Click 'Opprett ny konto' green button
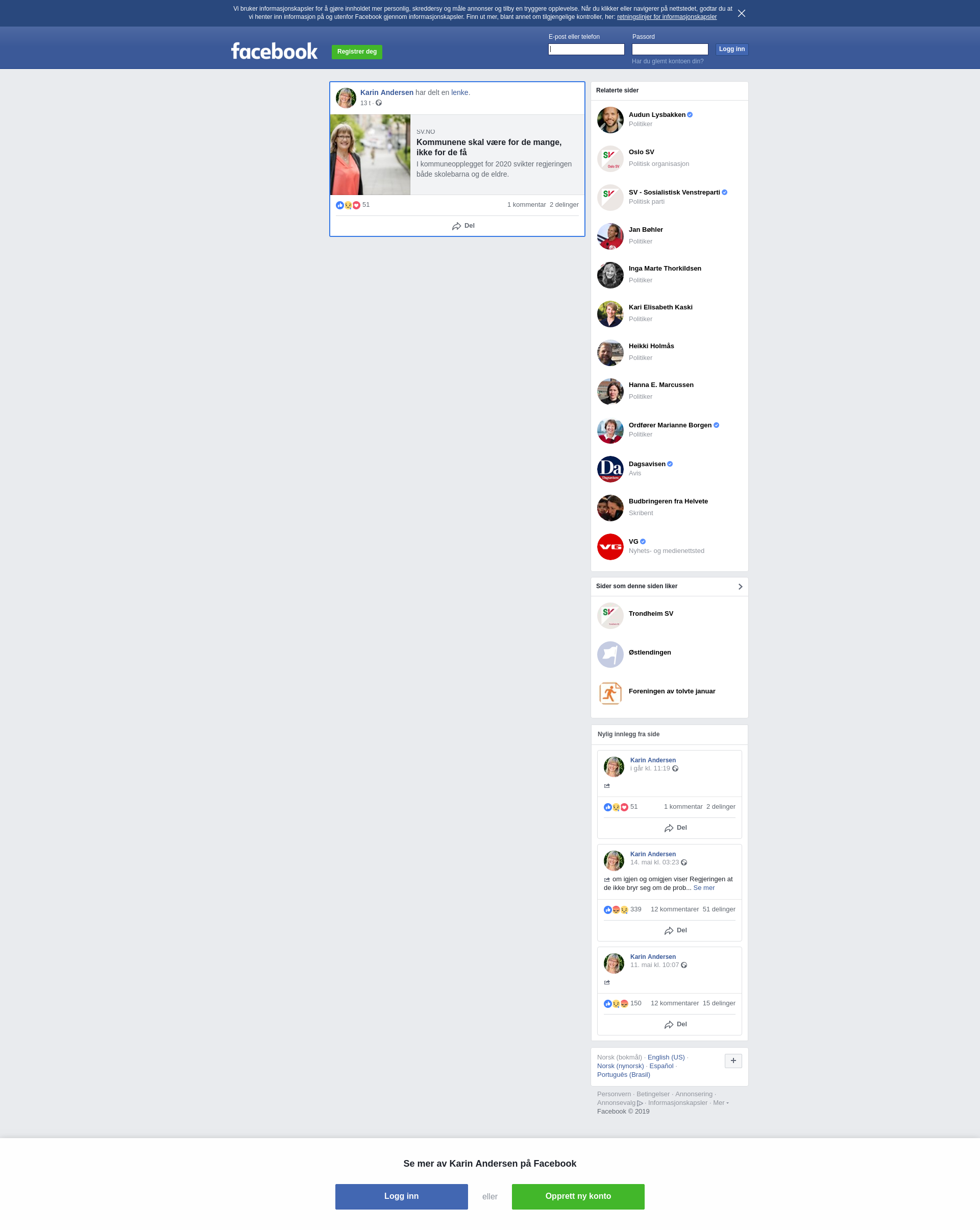Screen dimensions: 980x1230 577,1196
